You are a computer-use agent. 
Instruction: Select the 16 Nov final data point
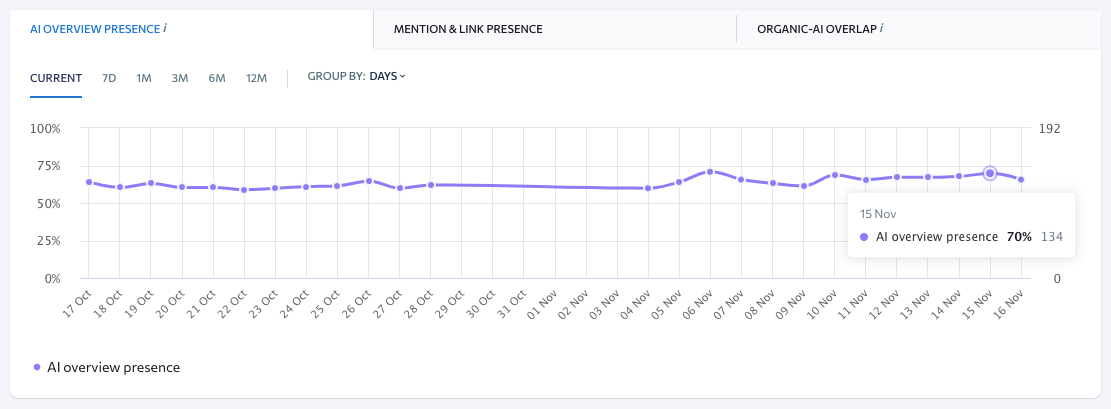(x=1021, y=179)
